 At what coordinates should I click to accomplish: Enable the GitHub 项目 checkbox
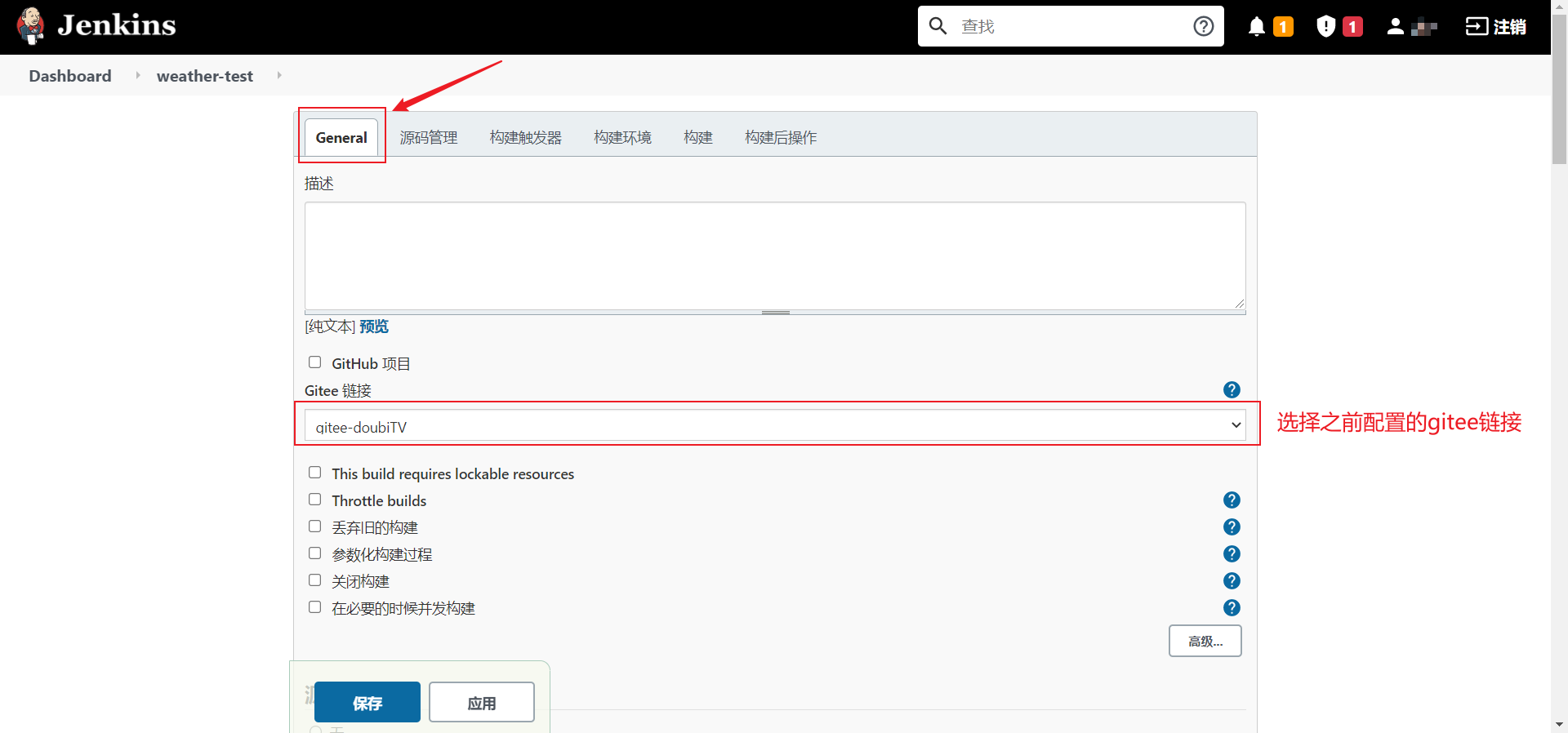point(314,362)
